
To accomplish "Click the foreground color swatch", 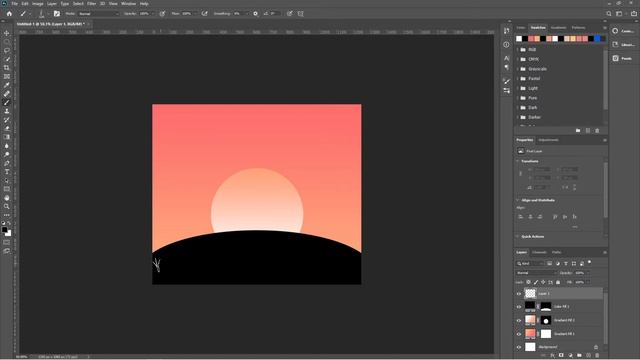I will click(x=4, y=230).
